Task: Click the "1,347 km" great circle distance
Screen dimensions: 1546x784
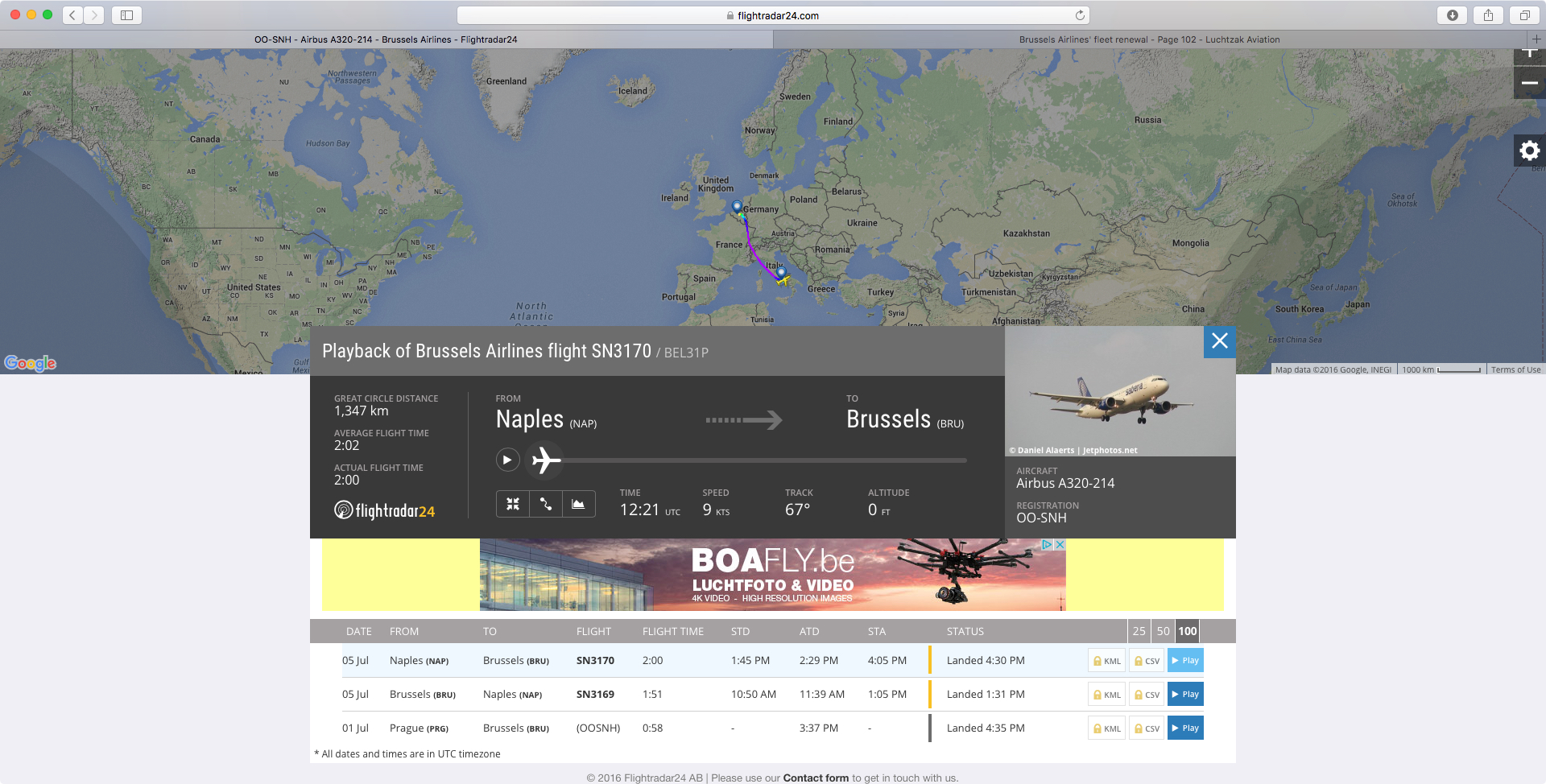Action: pyautogui.click(x=362, y=411)
